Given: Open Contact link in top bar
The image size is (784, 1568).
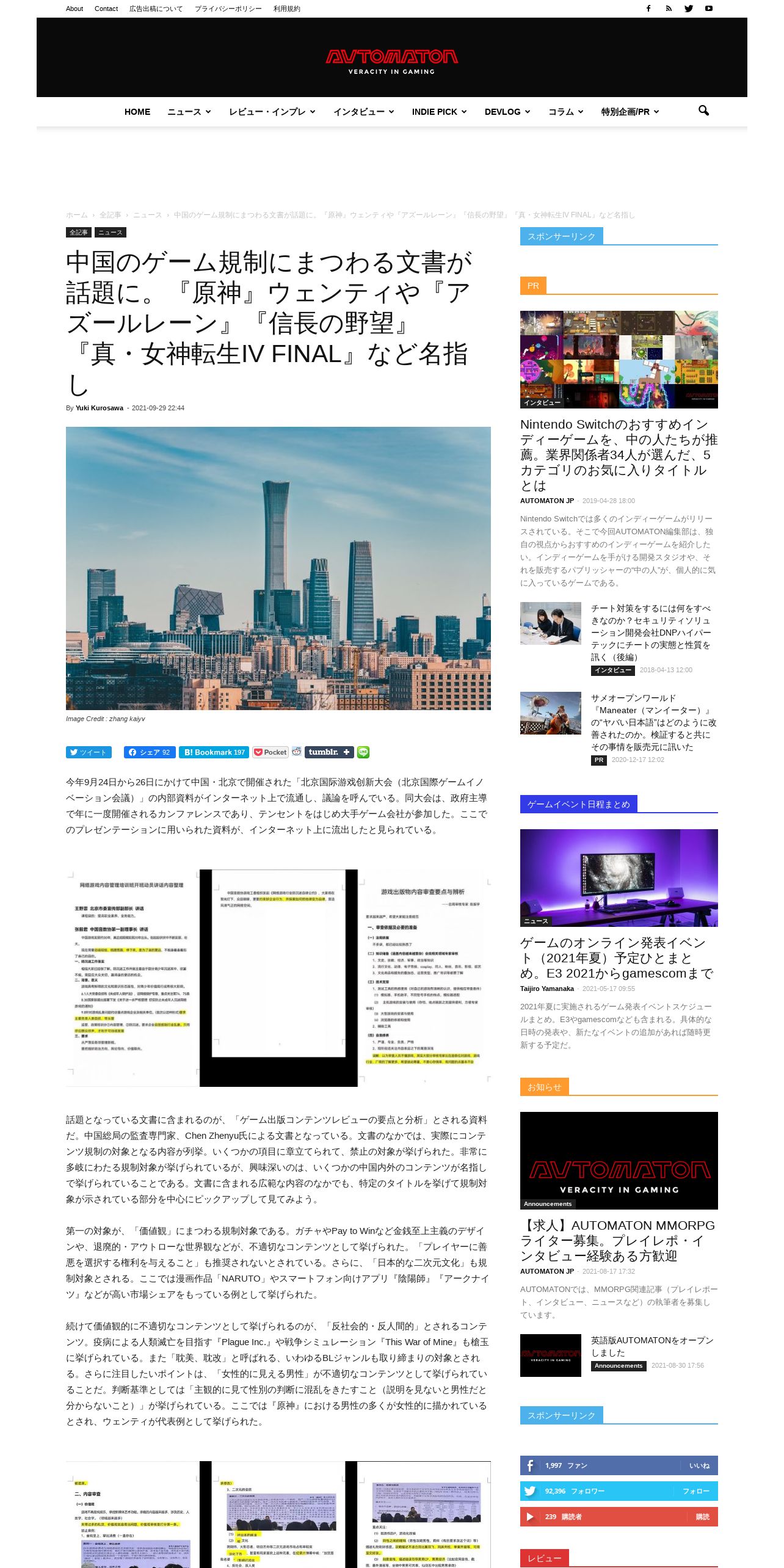Looking at the screenshot, I should click(106, 9).
